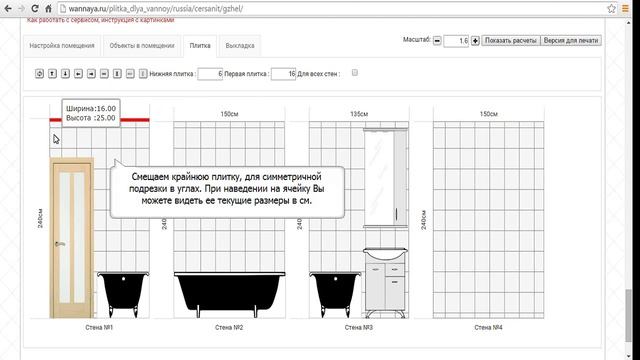
Task: Click the Версия для печати button
Action: coord(571,41)
